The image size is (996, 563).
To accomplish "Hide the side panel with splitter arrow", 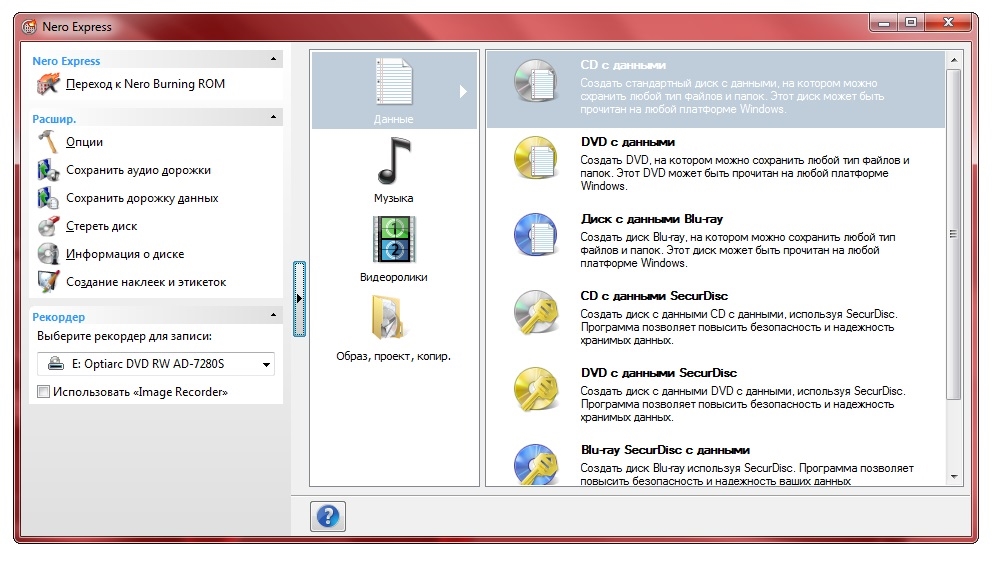I will click(x=299, y=298).
